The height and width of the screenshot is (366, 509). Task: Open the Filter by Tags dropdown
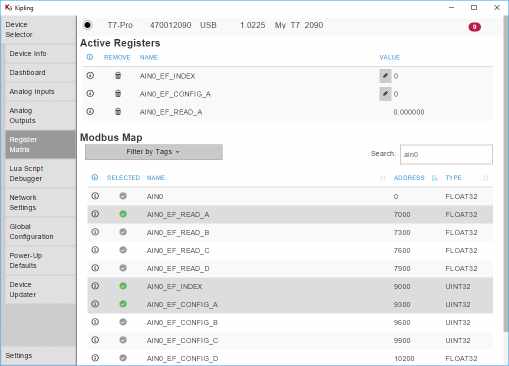tap(154, 152)
